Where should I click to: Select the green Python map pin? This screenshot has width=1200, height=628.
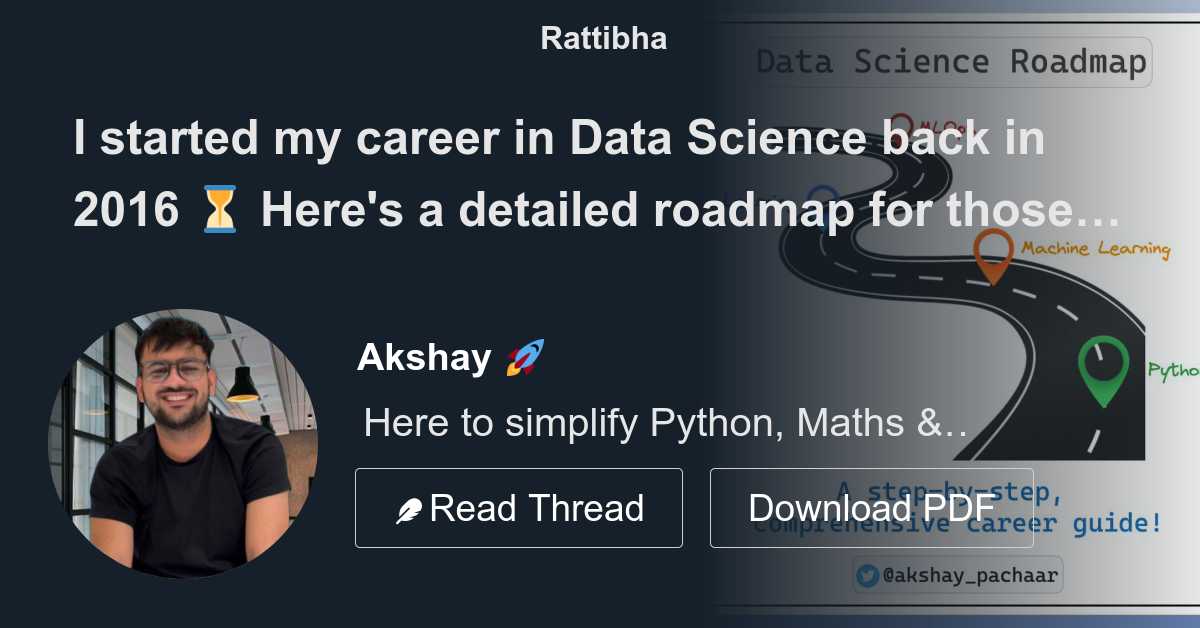[x=1103, y=365]
